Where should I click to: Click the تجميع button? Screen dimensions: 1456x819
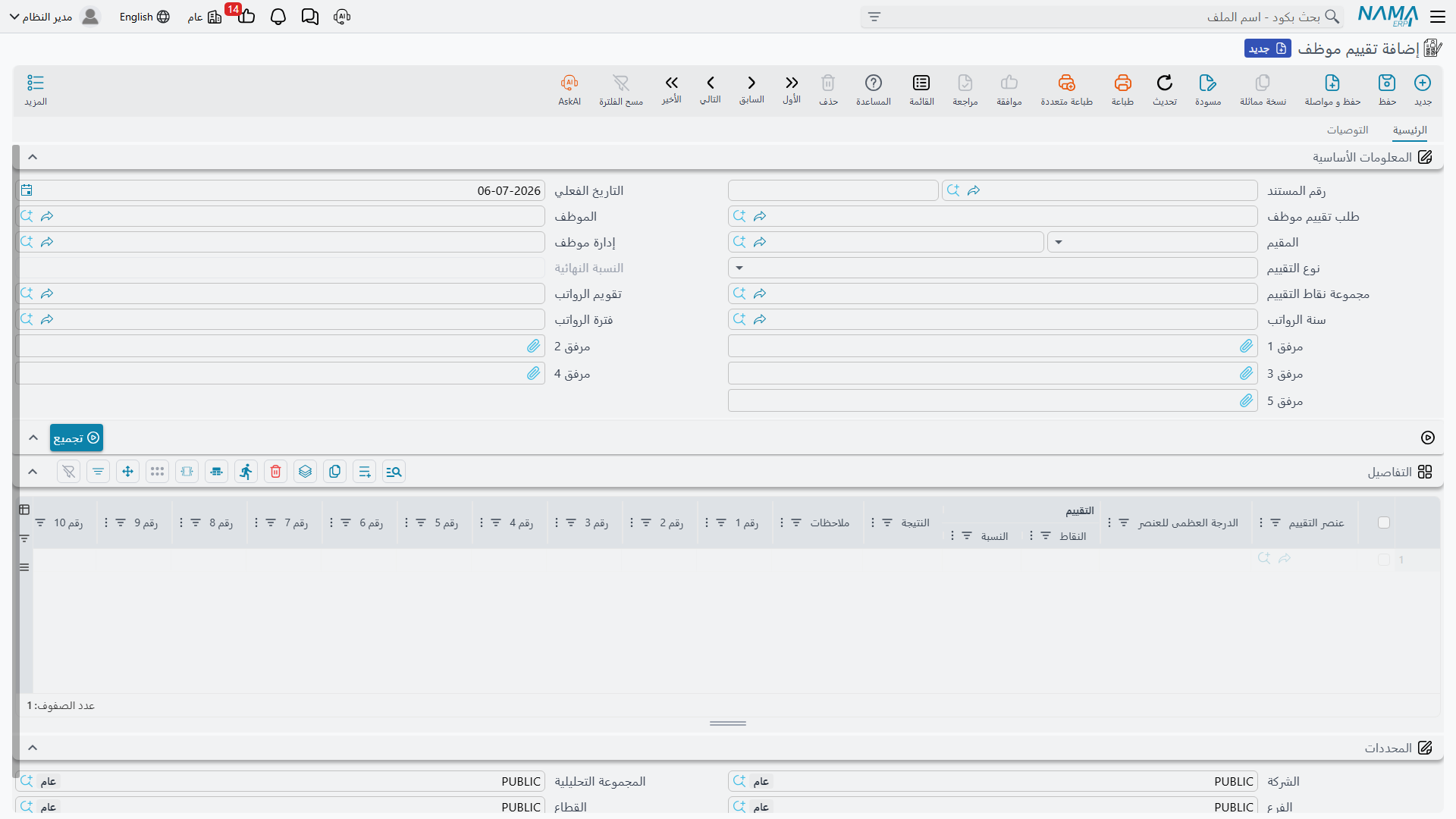[77, 438]
